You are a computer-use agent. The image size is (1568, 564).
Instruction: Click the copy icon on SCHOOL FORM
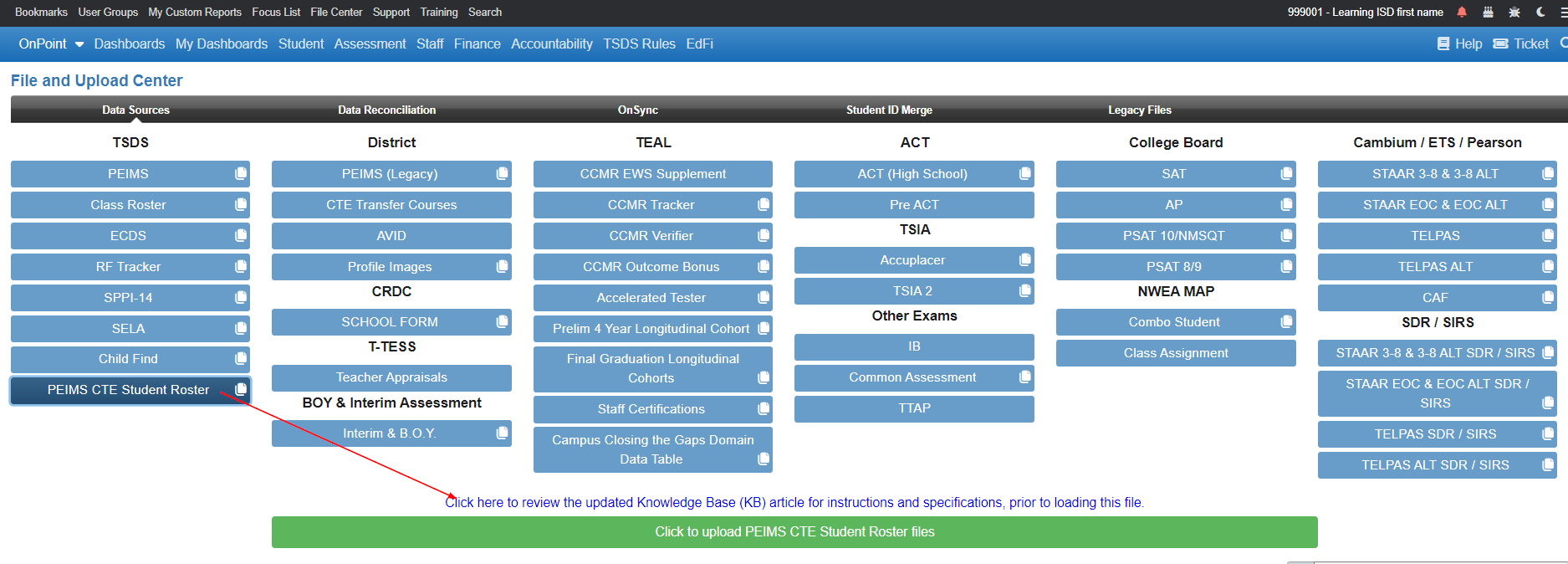click(x=502, y=321)
